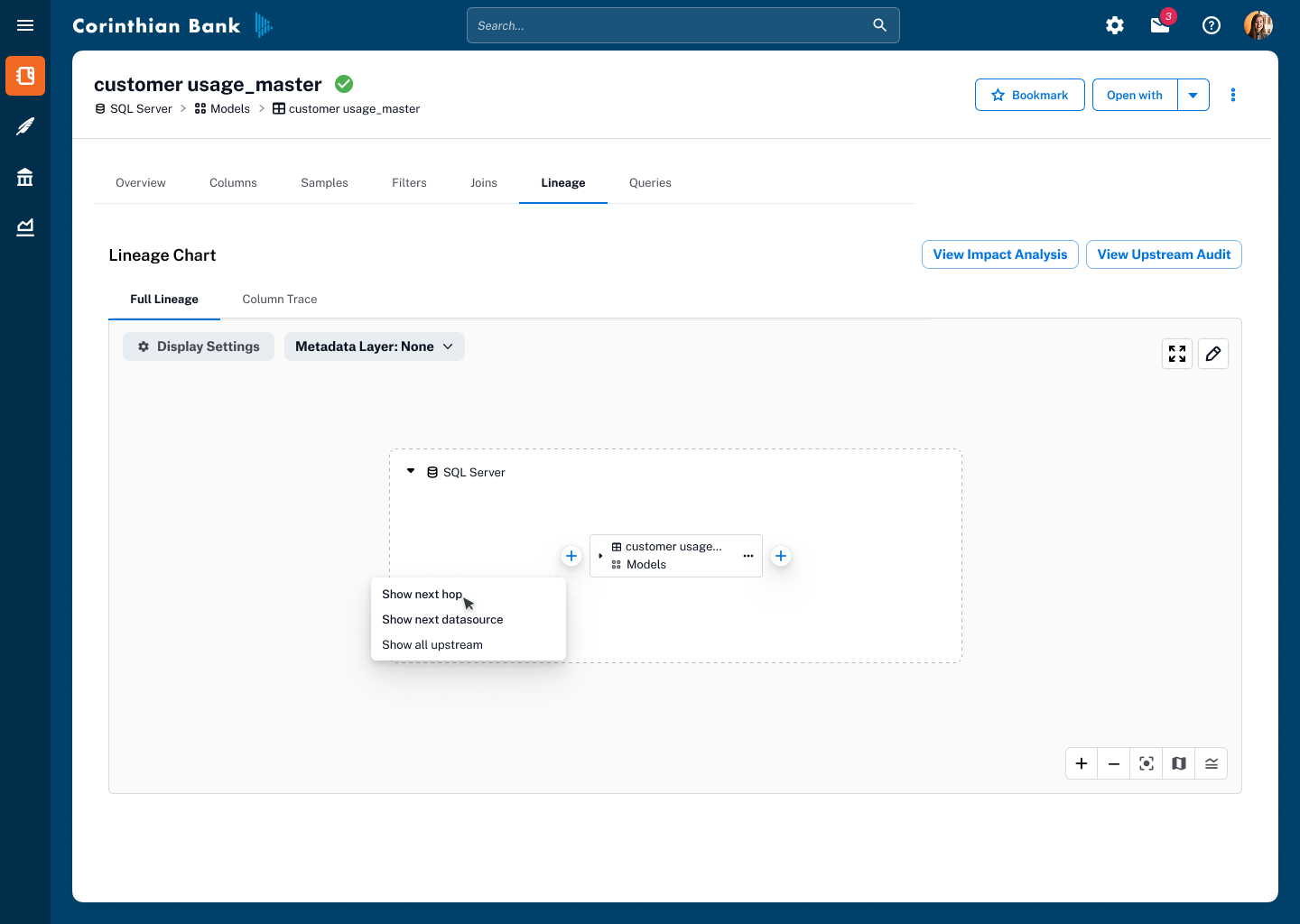Switch to the Joins tab
1300x924 pixels.
484,182
